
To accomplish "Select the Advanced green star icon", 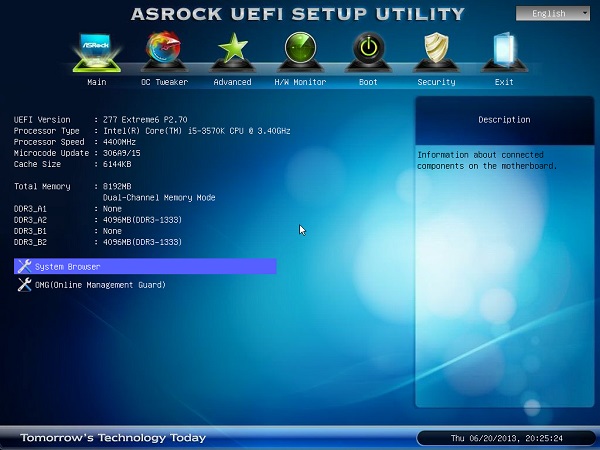I will click(232, 52).
